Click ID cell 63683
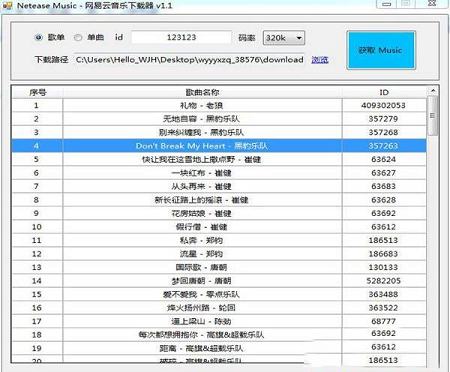 [x=384, y=186]
